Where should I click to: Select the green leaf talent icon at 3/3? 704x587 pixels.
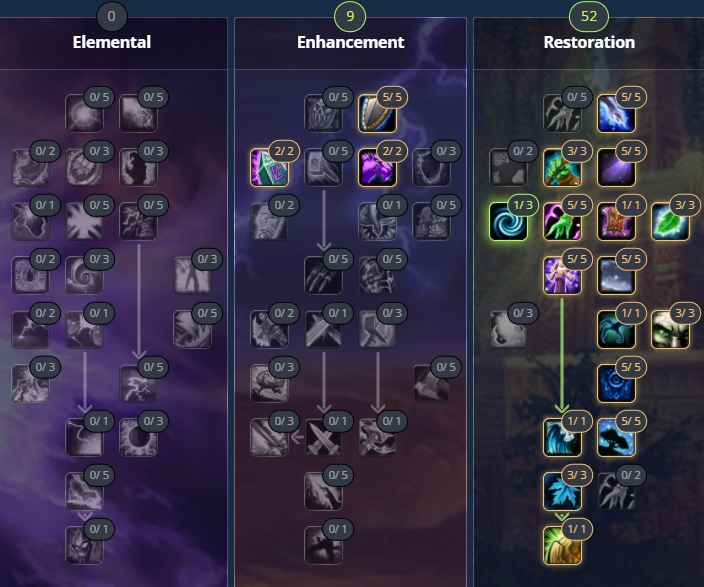[670, 221]
